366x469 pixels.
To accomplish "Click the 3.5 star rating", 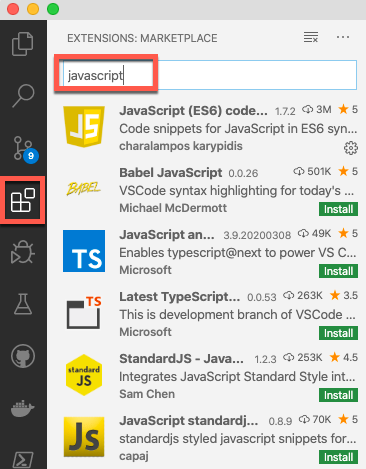I will coord(343,295).
